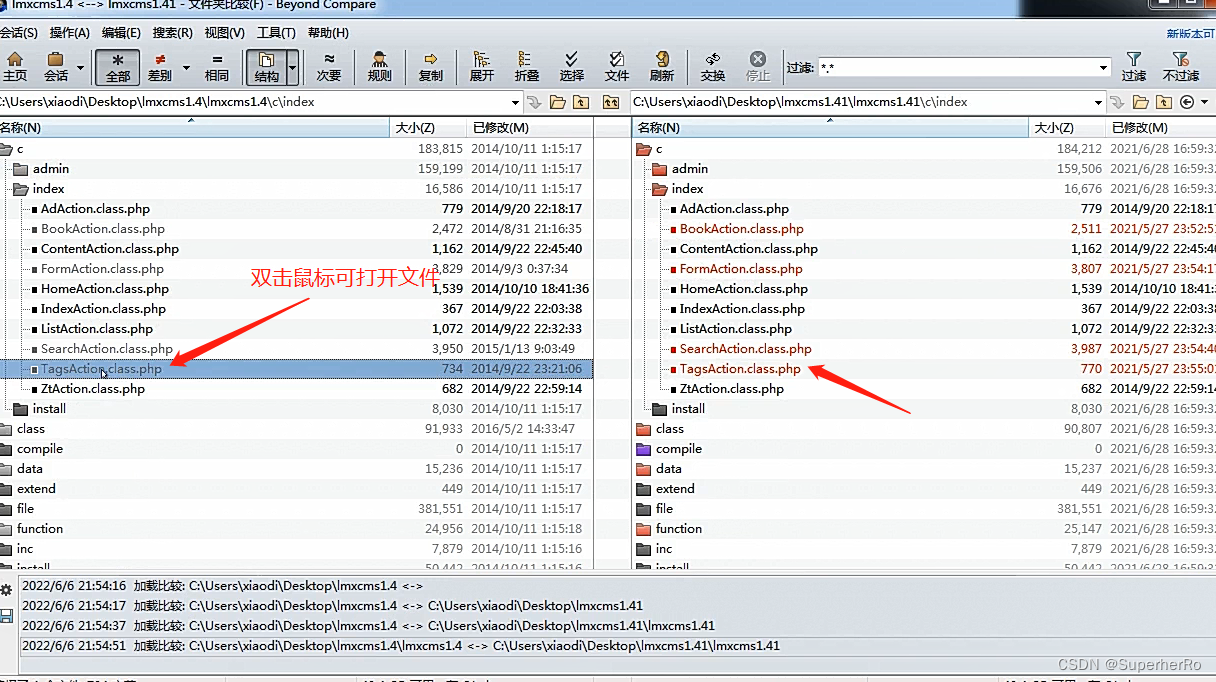This screenshot has height=682, width=1216.
Task: Click the 主页 home toolbar icon
Action: (14, 66)
